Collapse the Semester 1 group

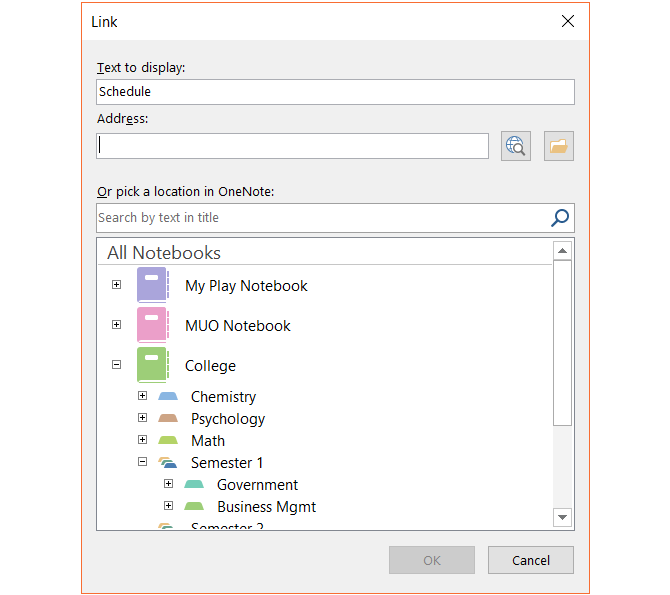click(x=142, y=462)
